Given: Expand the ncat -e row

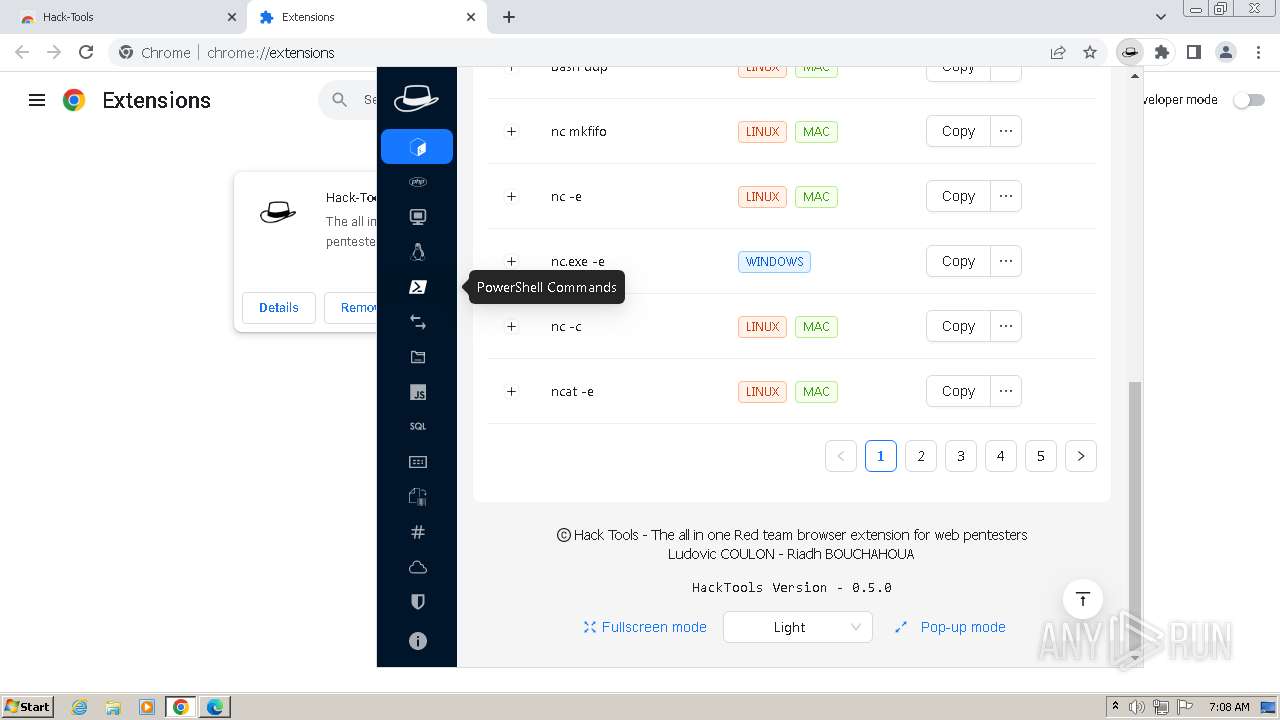Looking at the screenshot, I should click(511, 391).
